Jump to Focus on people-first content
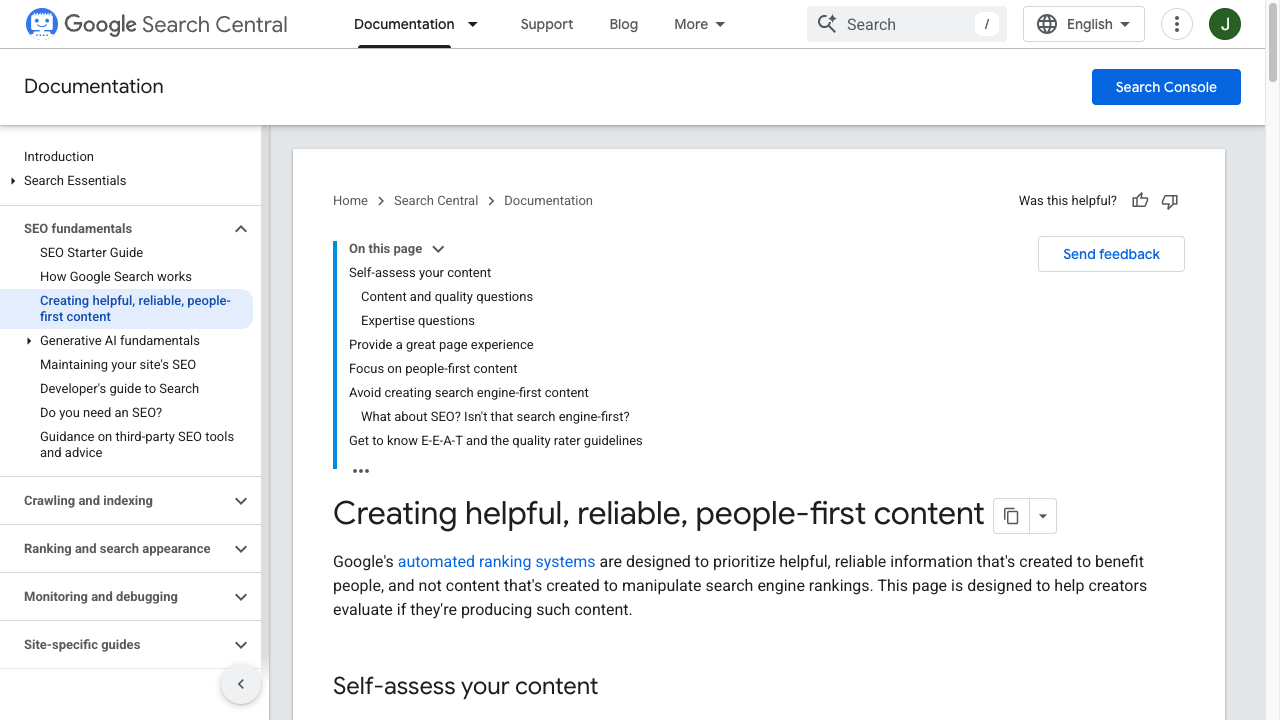The image size is (1280, 720). 433,369
